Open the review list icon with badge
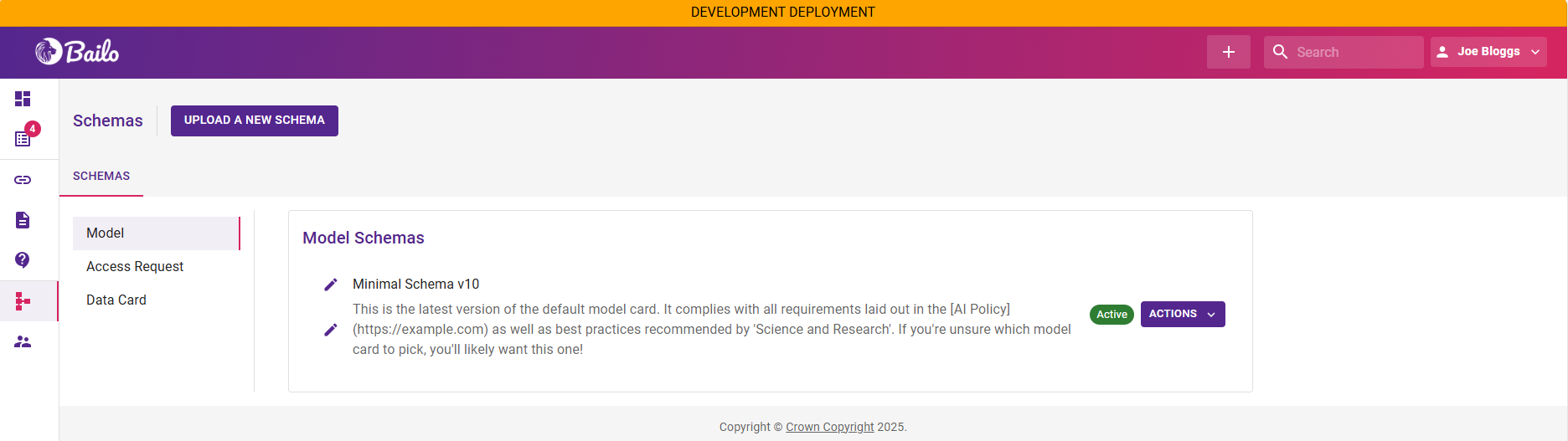Viewport: 1568px width, 441px height. click(23, 138)
